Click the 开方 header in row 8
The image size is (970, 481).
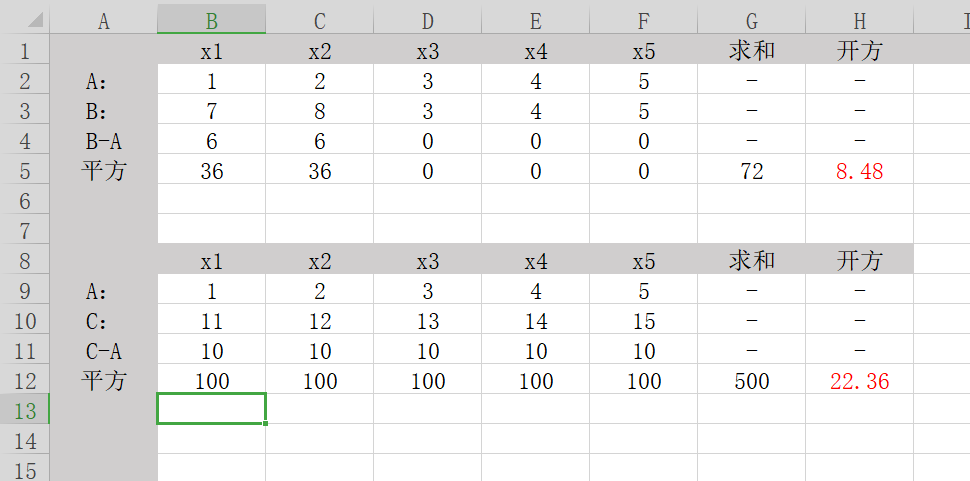[x=859, y=260]
